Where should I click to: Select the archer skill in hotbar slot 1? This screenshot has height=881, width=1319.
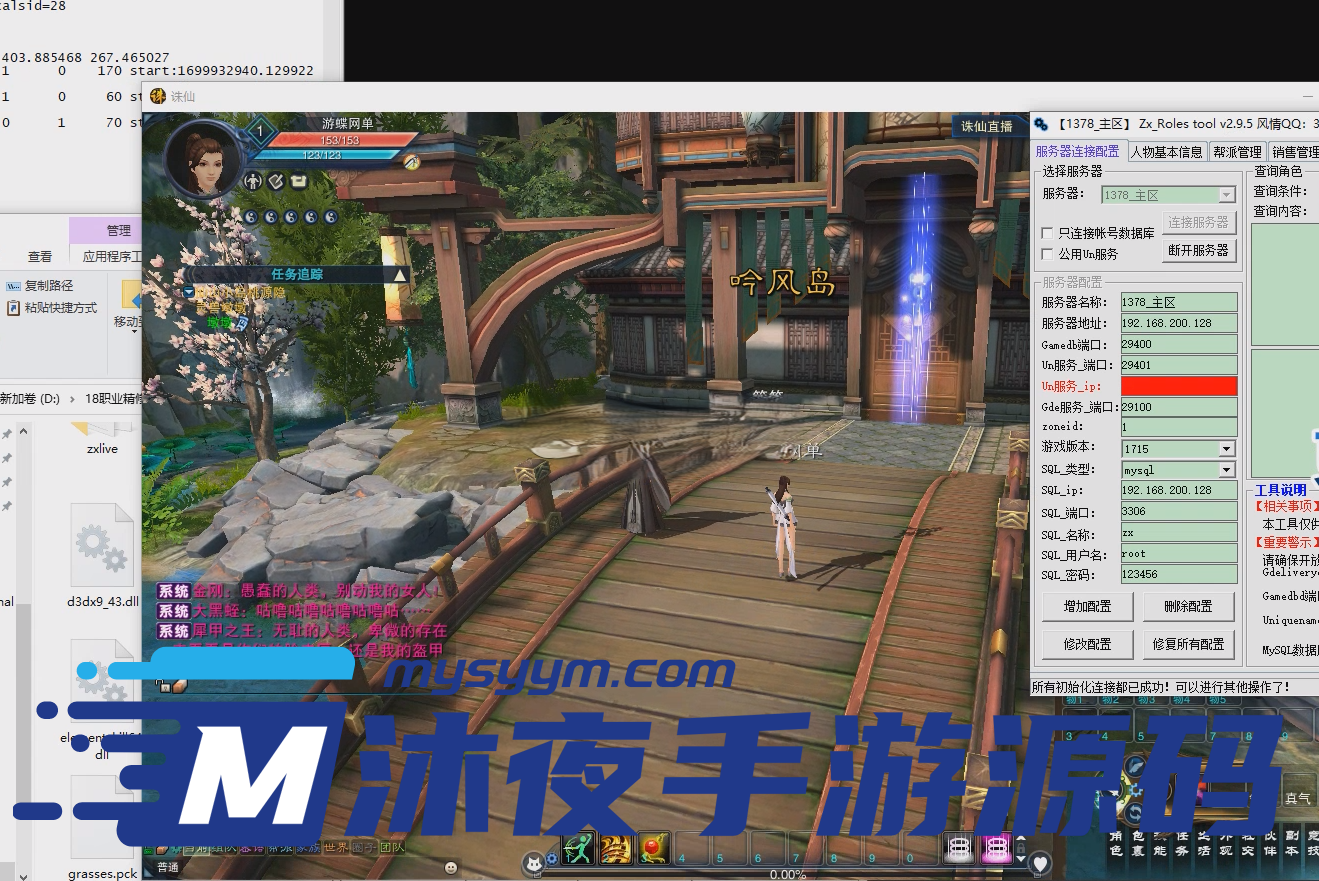click(x=578, y=849)
